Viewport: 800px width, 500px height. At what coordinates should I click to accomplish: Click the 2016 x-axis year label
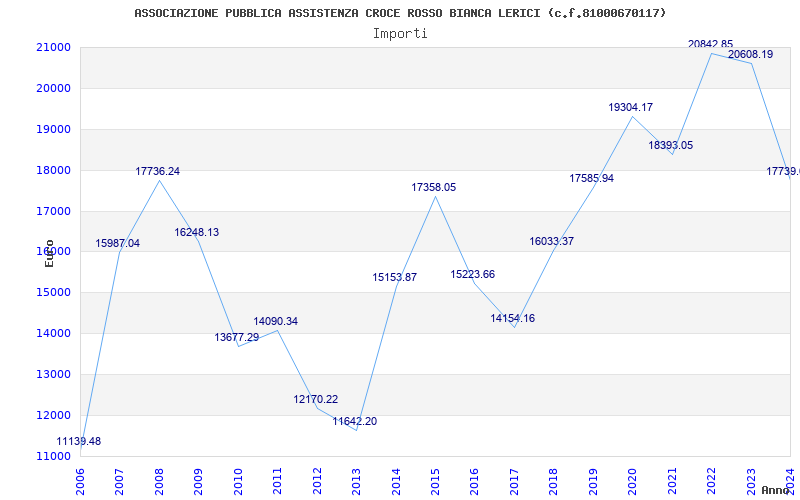point(474,481)
